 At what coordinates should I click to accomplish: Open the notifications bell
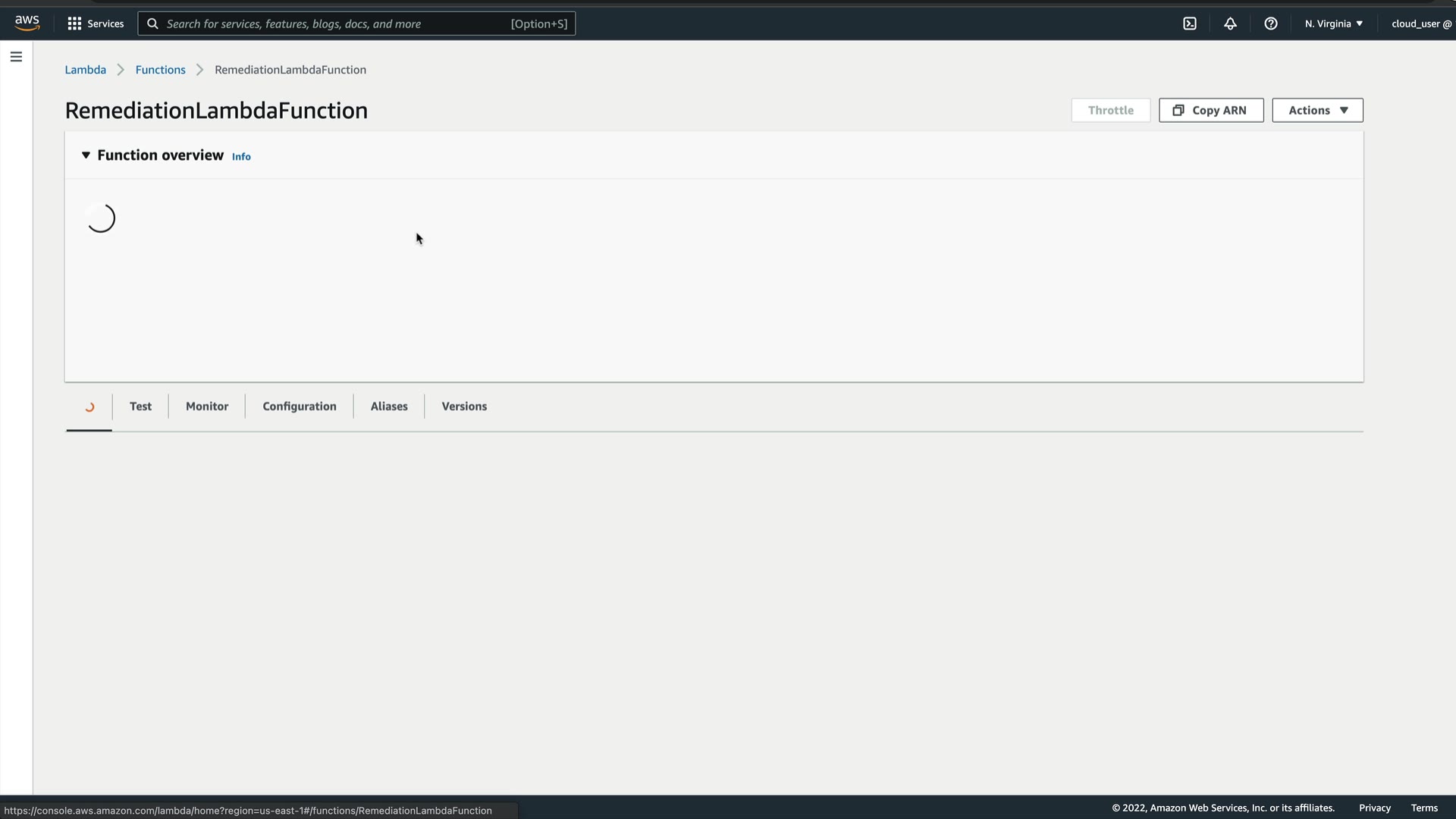1230,24
